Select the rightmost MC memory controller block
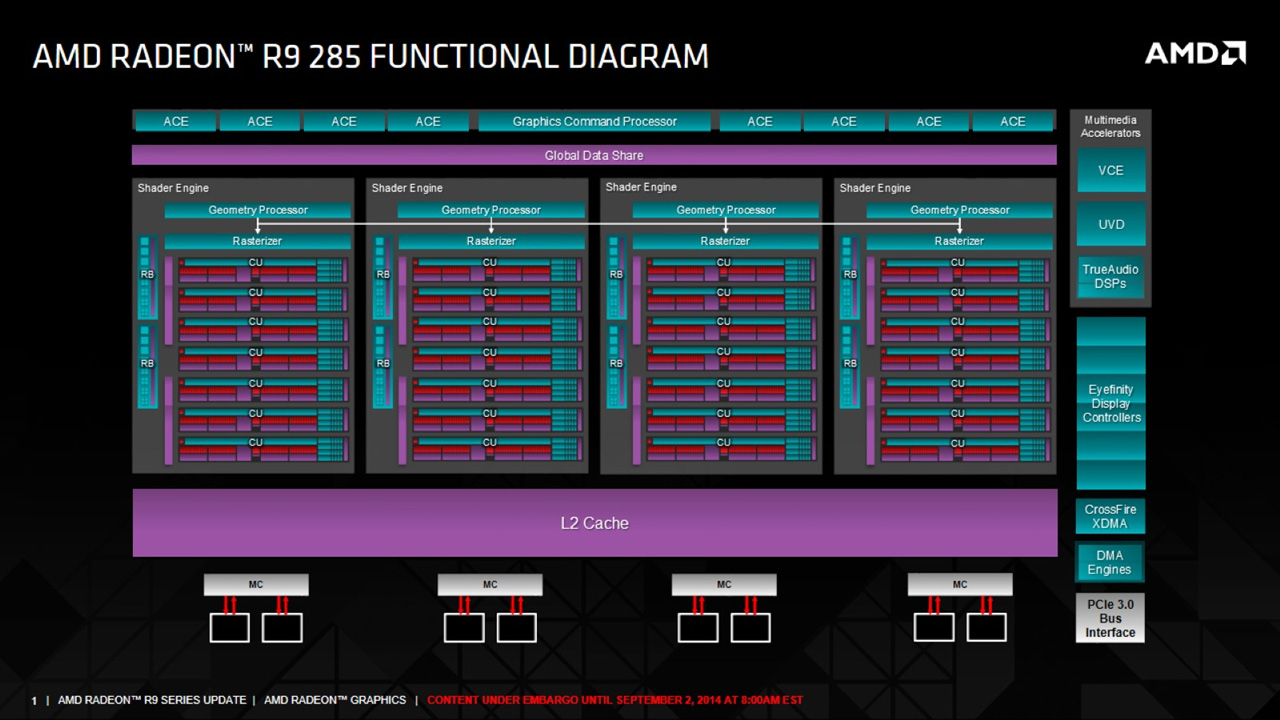This screenshot has width=1280, height=720. click(960, 585)
